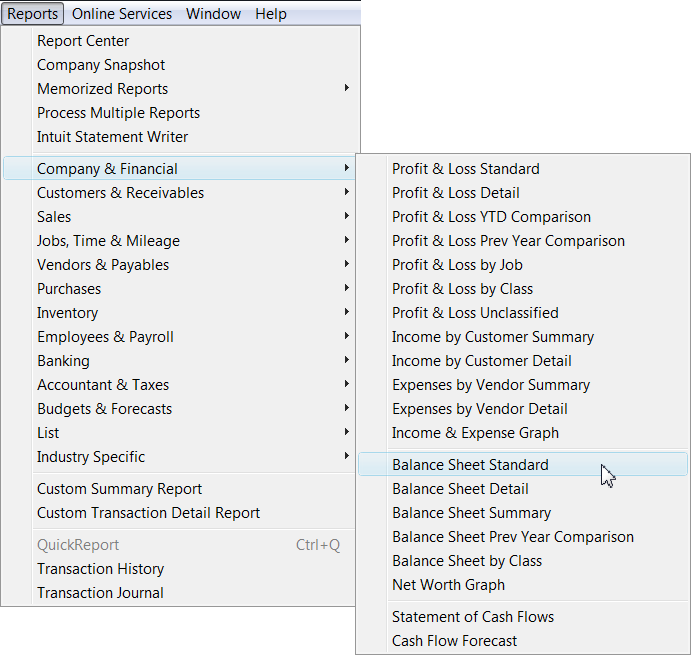
Task: Choose Income & Expense Graph
Action: pyautogui.click(x=475, y=433)
